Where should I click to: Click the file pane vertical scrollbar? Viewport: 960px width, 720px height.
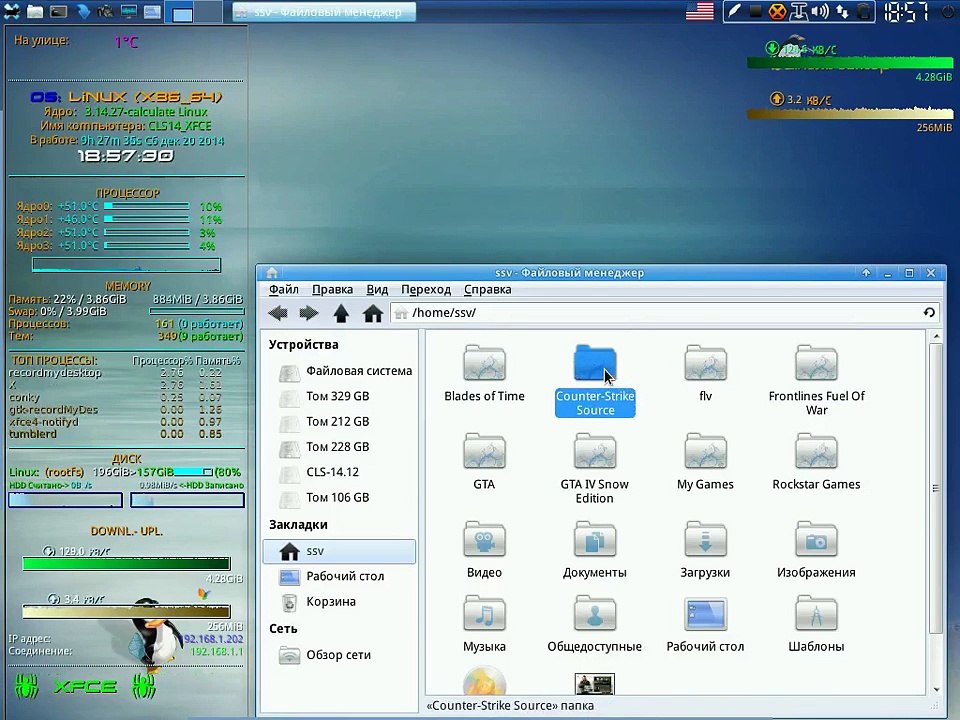coord(936,489)
